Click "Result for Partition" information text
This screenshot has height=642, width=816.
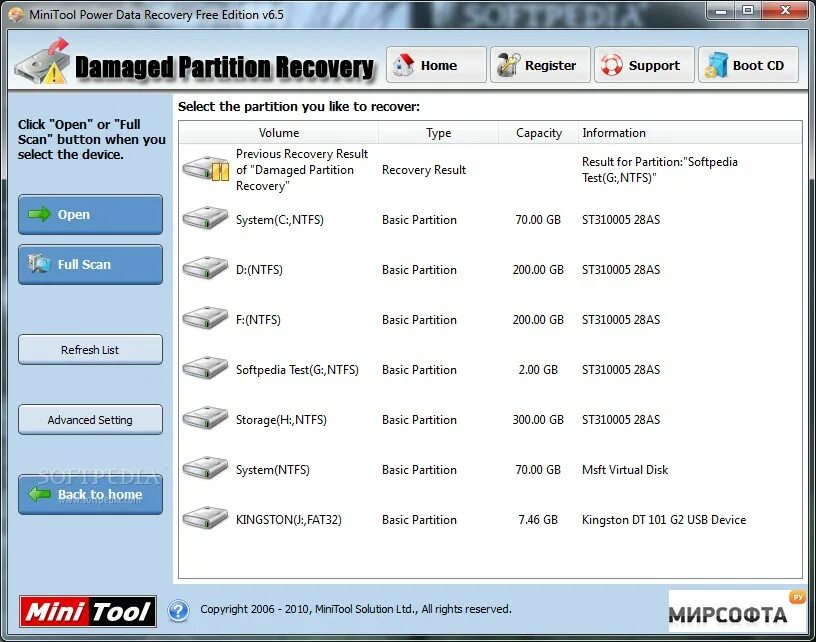tap(659, 170)
